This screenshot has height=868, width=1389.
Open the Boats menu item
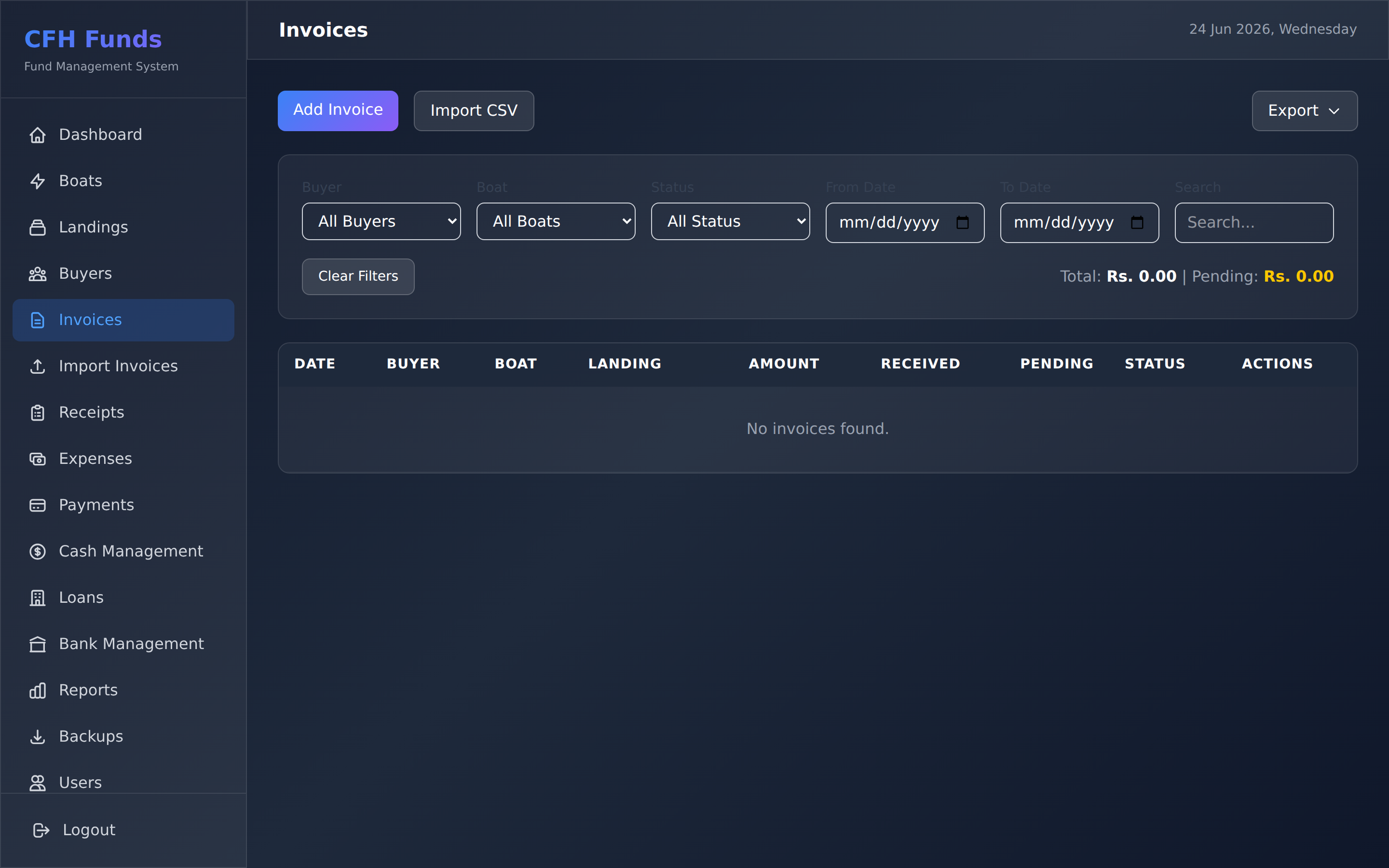tap(123, 181)
